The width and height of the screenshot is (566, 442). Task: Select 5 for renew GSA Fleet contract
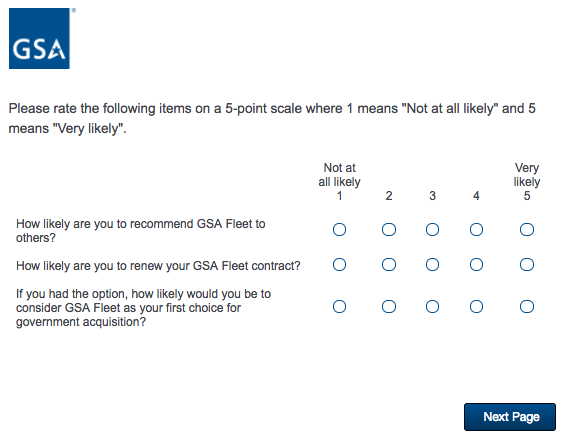click(527, 265)
